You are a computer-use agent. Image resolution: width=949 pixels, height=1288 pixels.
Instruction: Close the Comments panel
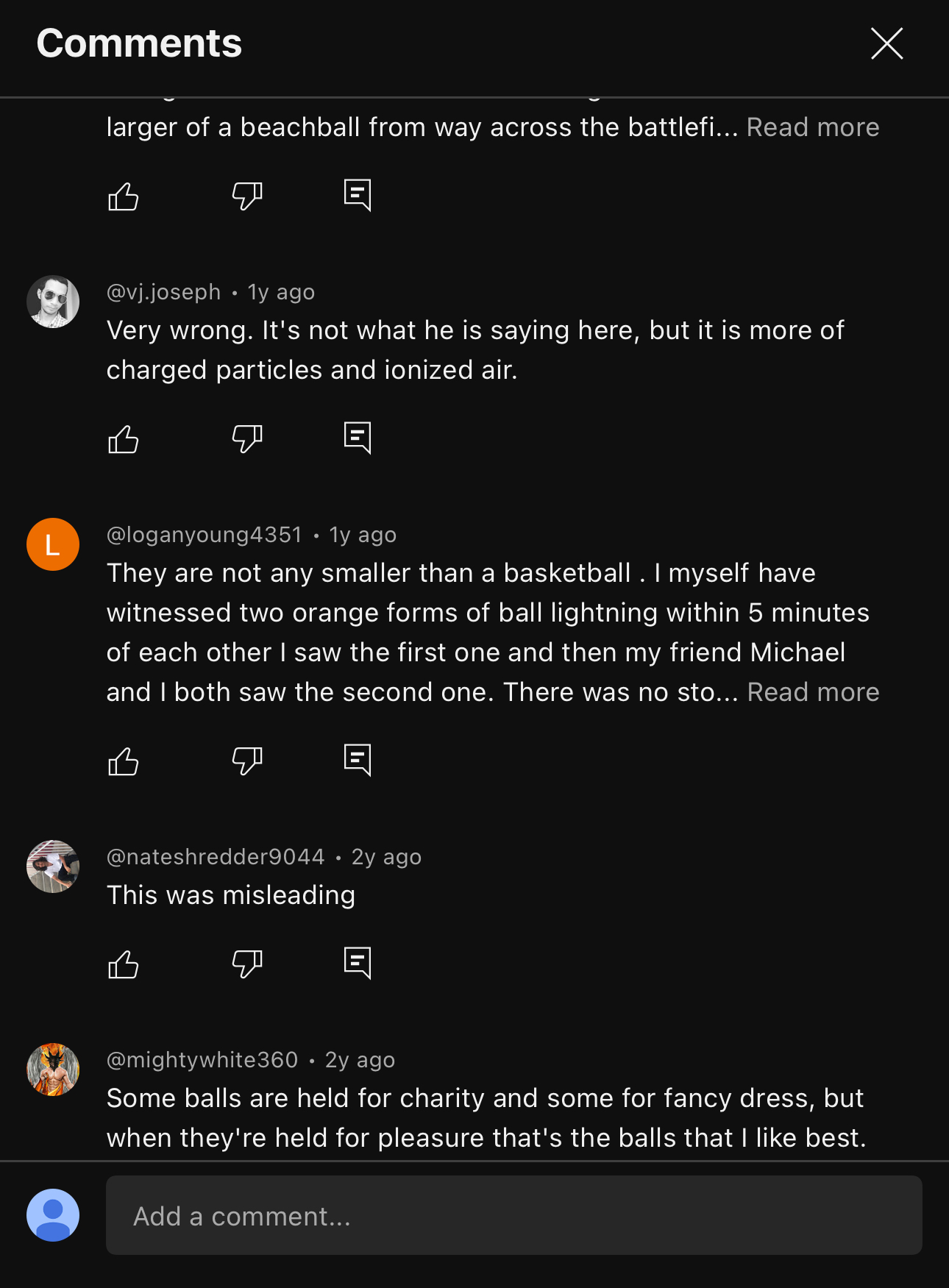click(x=886, y=43)
